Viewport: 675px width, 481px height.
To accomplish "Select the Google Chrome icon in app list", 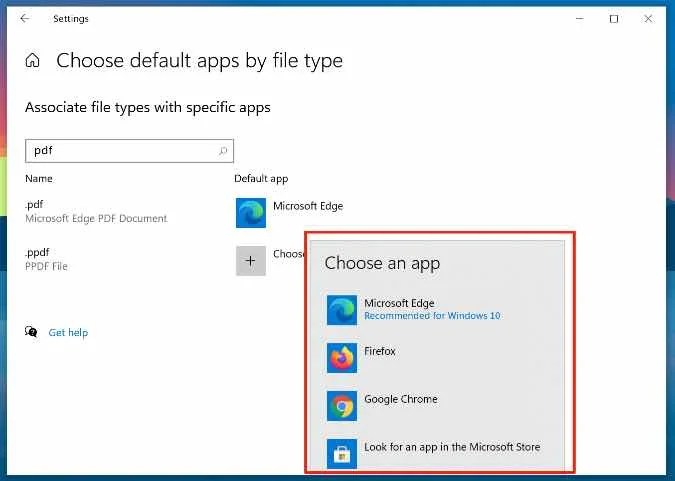I will point(342,406).
